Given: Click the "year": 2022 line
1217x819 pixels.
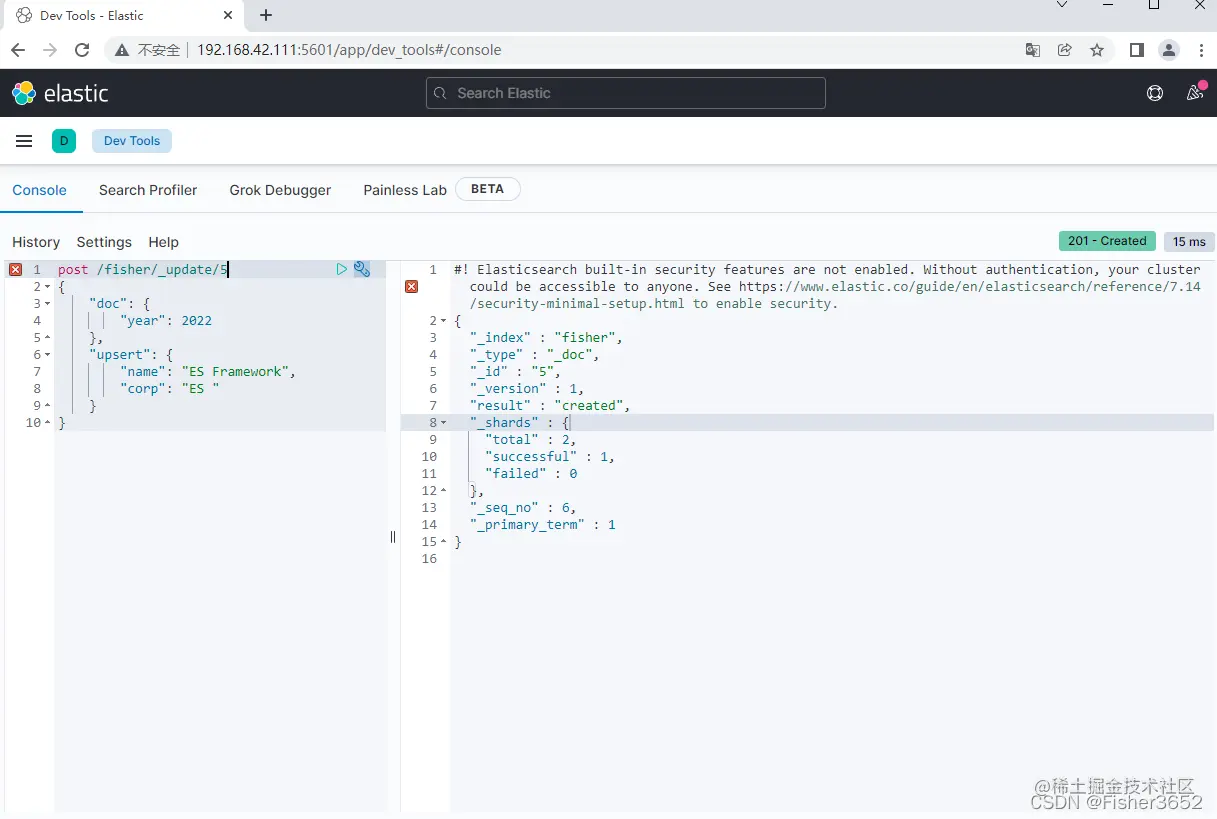Looking at the screenshot, I should point(166,321).
